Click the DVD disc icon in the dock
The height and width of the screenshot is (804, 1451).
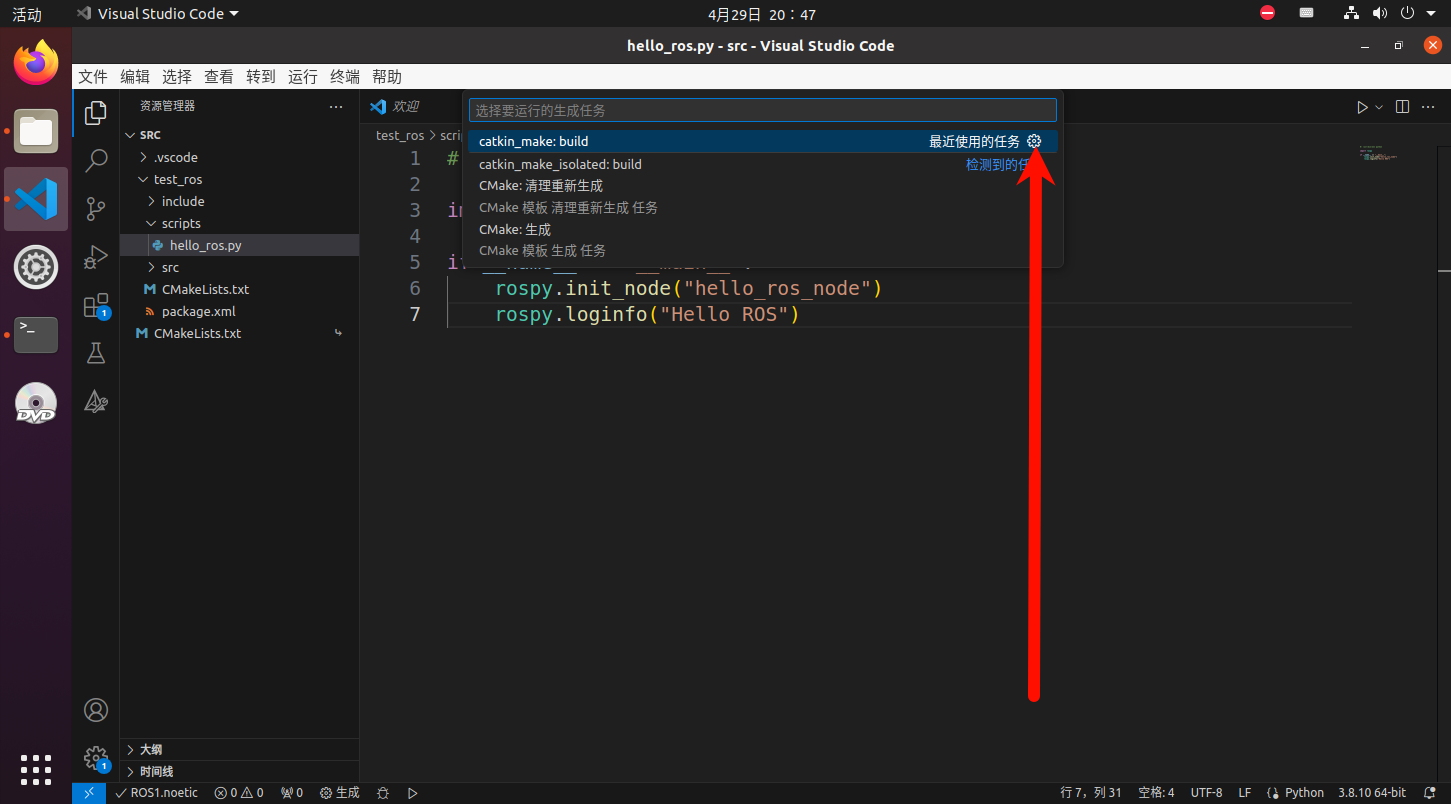tap(36, 401)
